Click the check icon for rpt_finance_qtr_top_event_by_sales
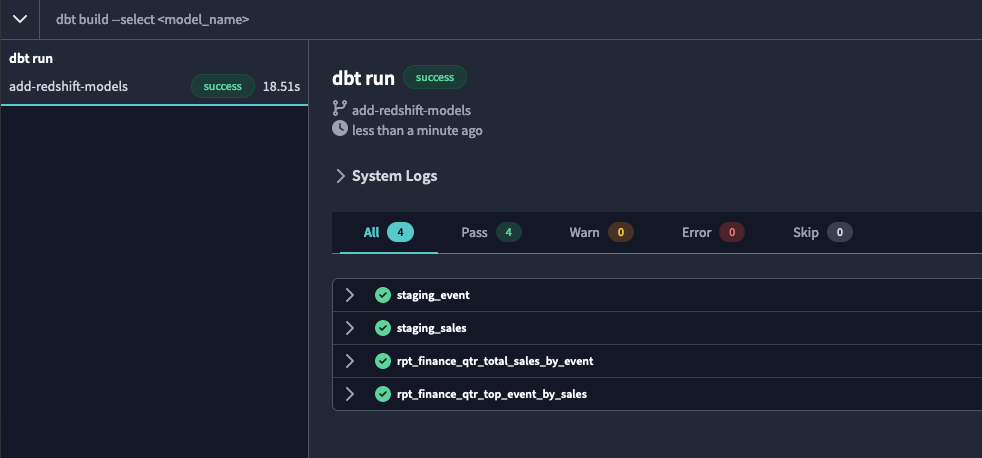 383,394
